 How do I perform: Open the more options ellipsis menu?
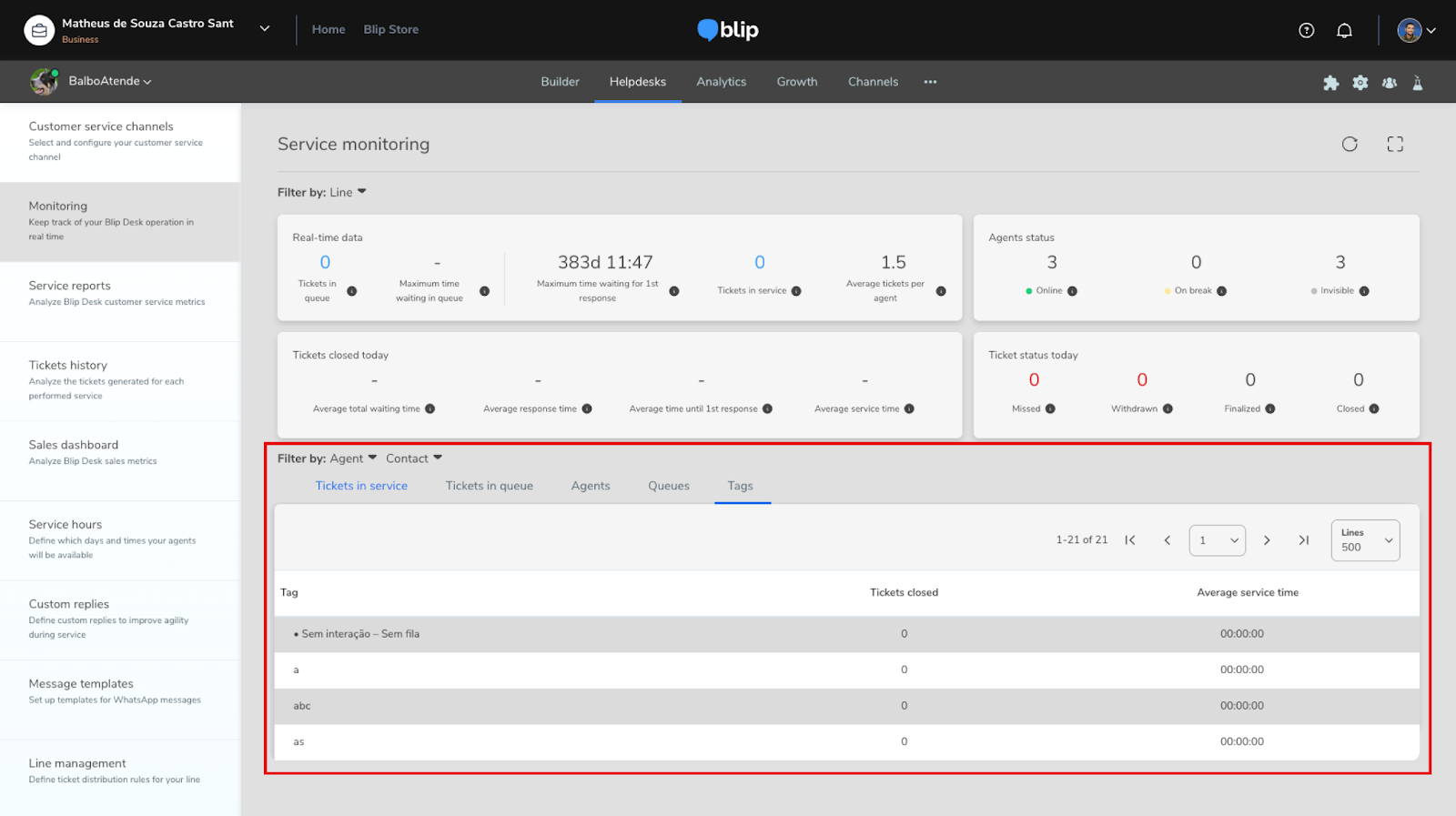(x=930, y=82)
